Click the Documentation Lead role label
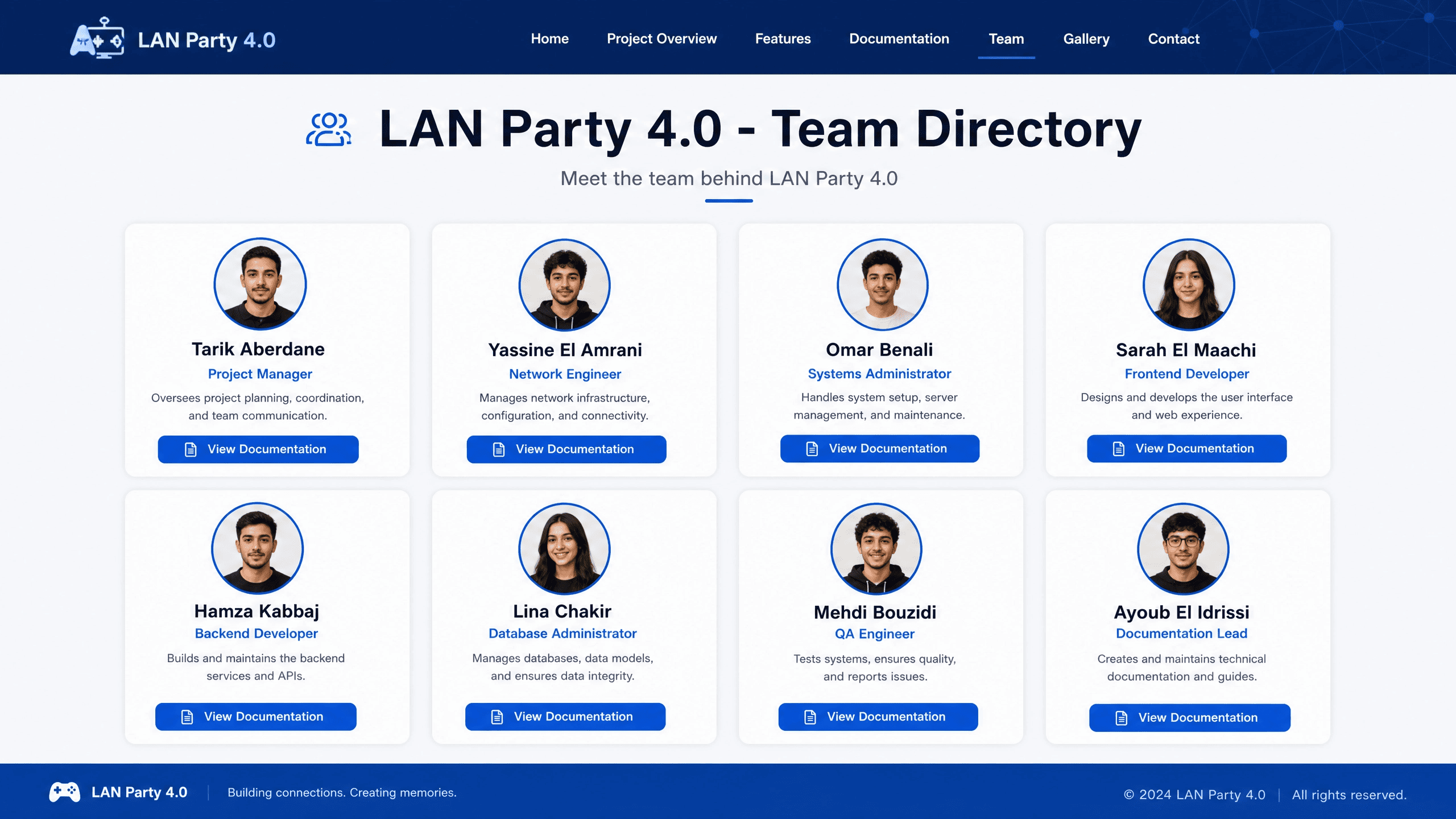This screenshot has width=1456, height=819. tap(1182, 634)
